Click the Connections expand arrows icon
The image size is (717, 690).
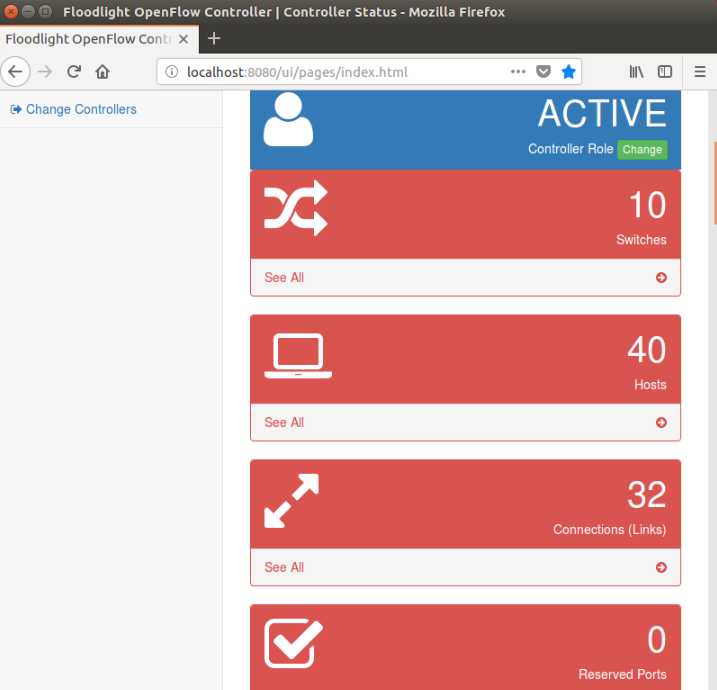292,501
